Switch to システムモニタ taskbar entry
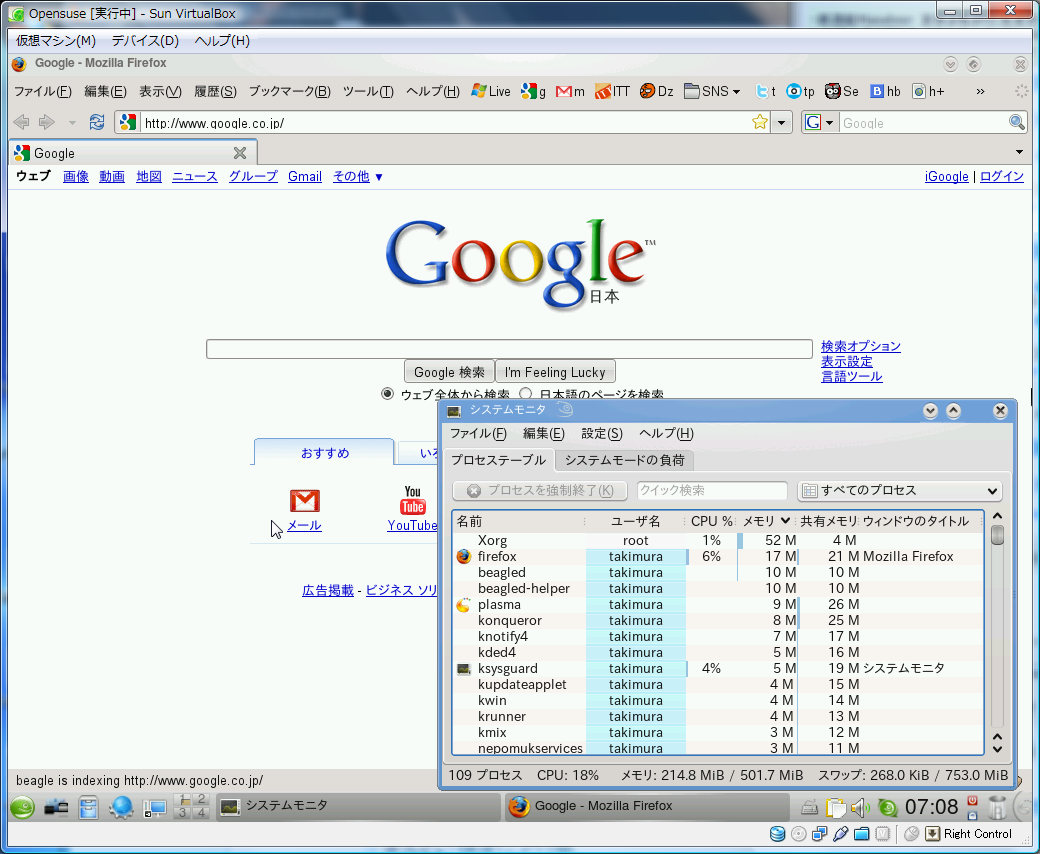The image size is (1040, 854). coord(358,807)
